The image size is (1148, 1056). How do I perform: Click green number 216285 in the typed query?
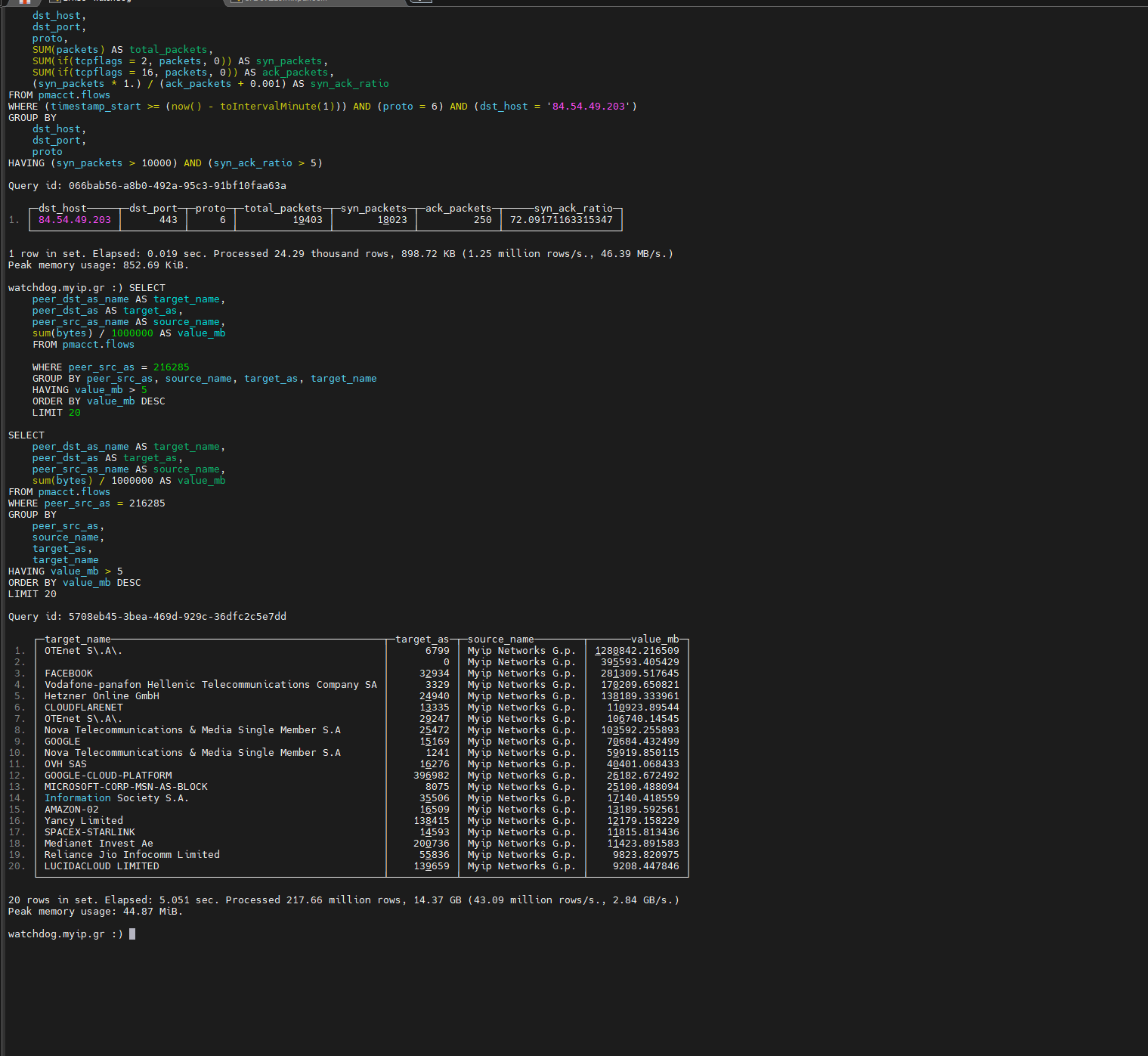172,367
